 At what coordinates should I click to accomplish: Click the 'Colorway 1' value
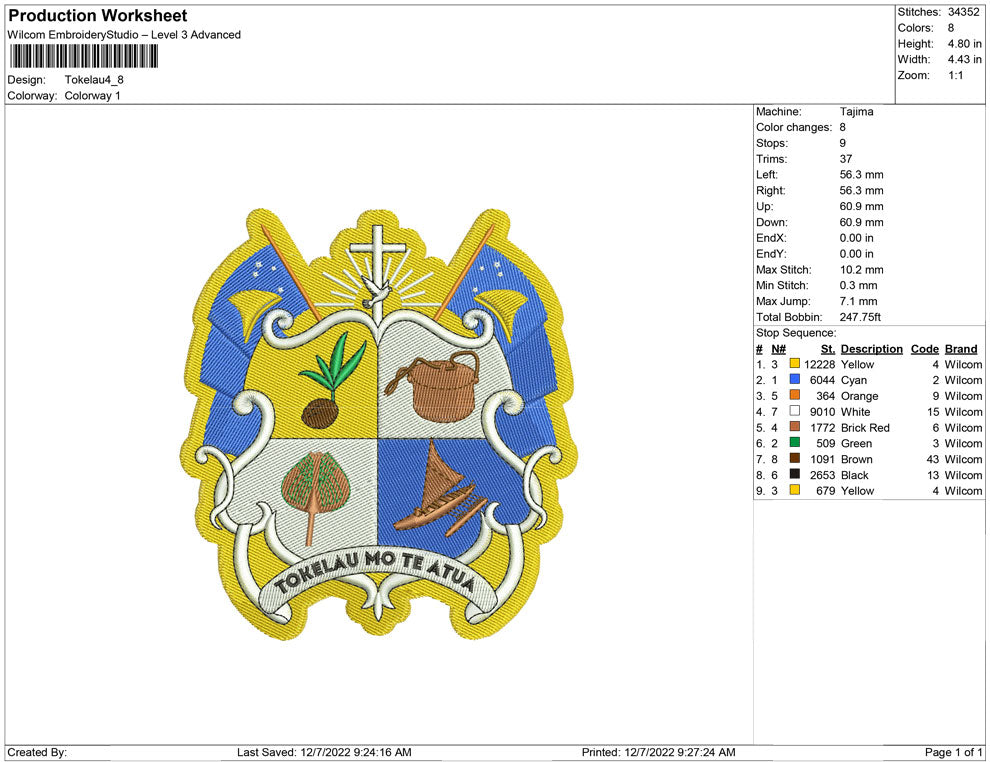click(x=92, y=95)
